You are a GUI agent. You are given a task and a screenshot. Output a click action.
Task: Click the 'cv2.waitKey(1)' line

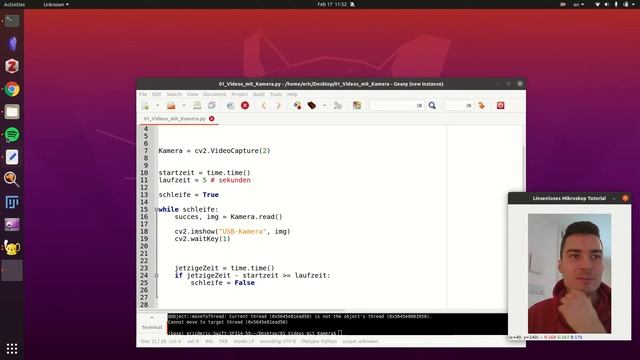pyautogui.click(x=202, y=239)
